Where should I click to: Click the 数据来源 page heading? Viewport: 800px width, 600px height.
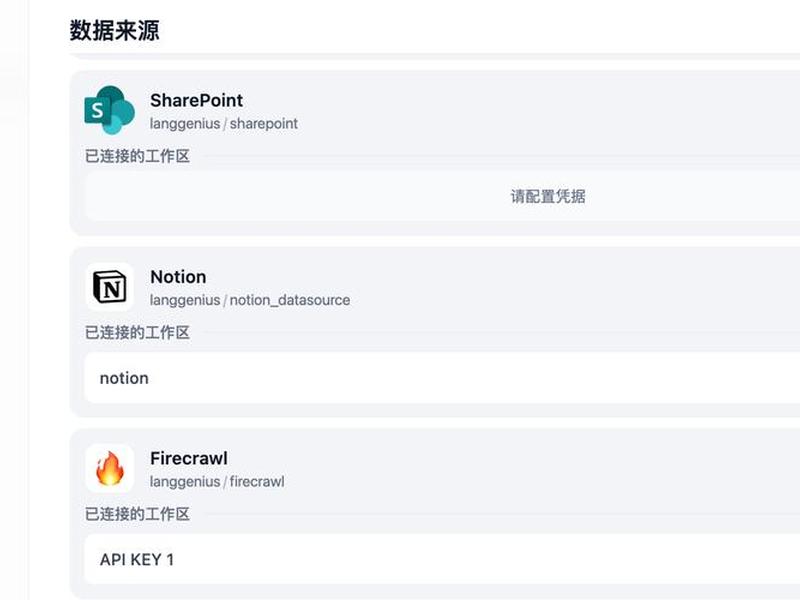[x=114, y=31]
